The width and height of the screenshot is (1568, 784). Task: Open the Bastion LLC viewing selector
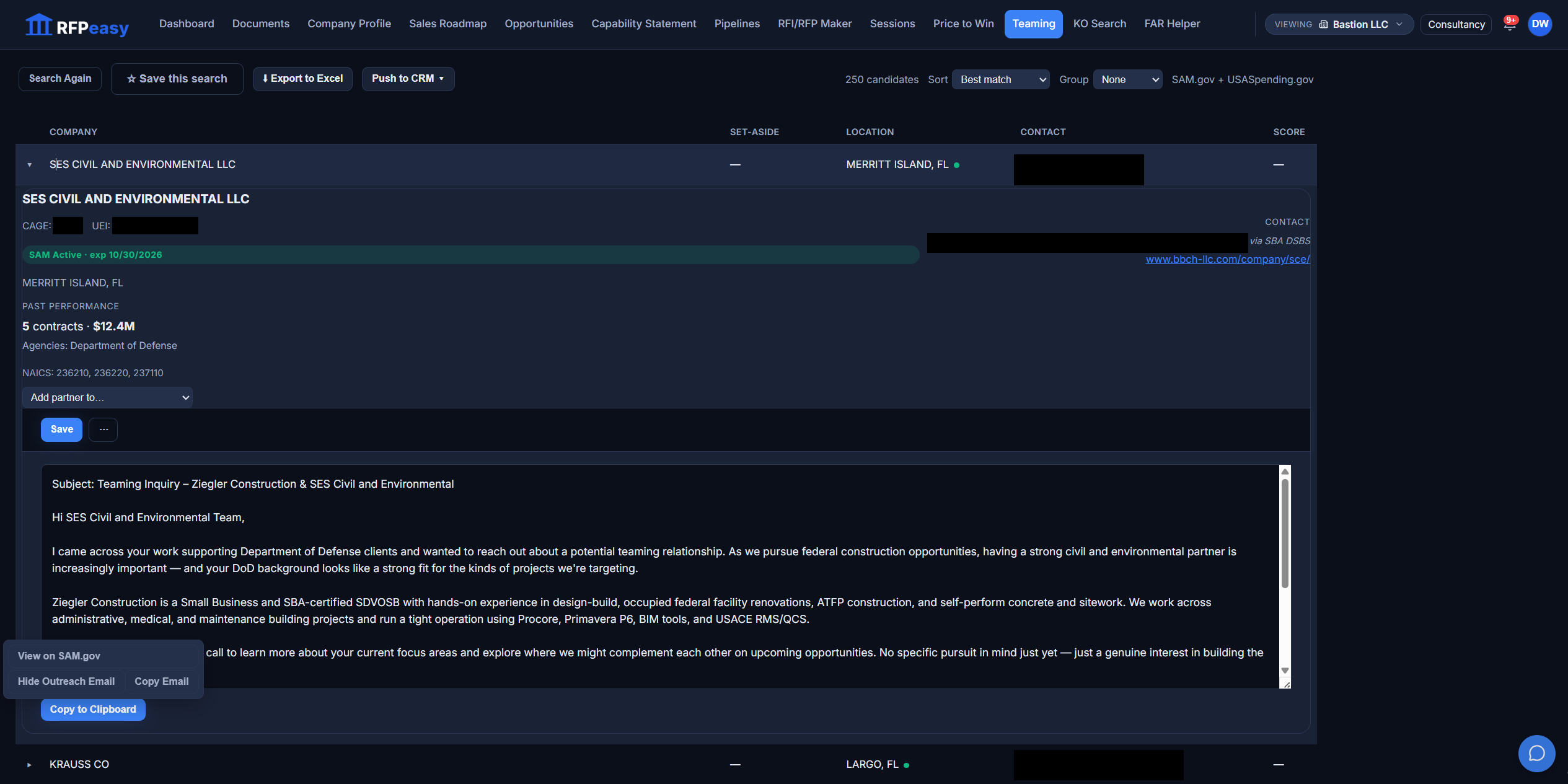[1339, 24]
